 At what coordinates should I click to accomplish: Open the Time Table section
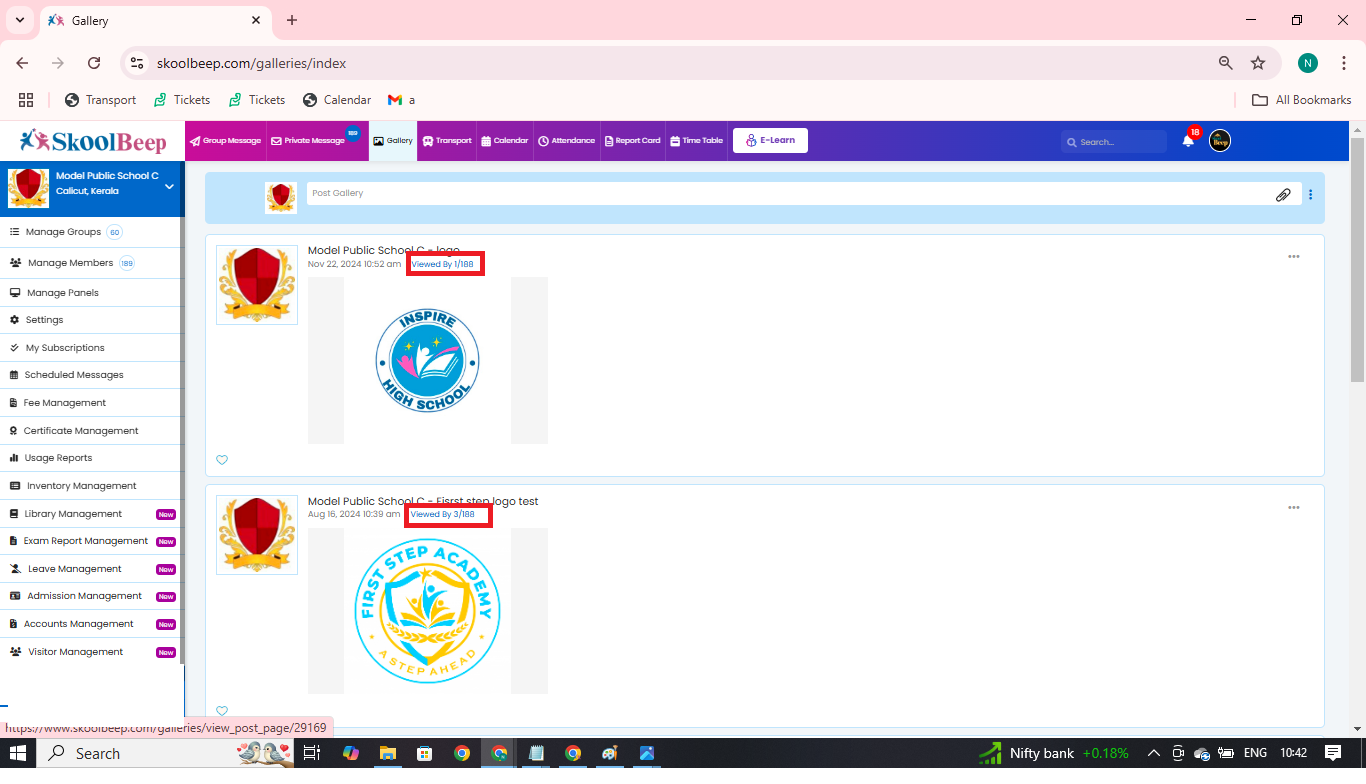point(696,141)
